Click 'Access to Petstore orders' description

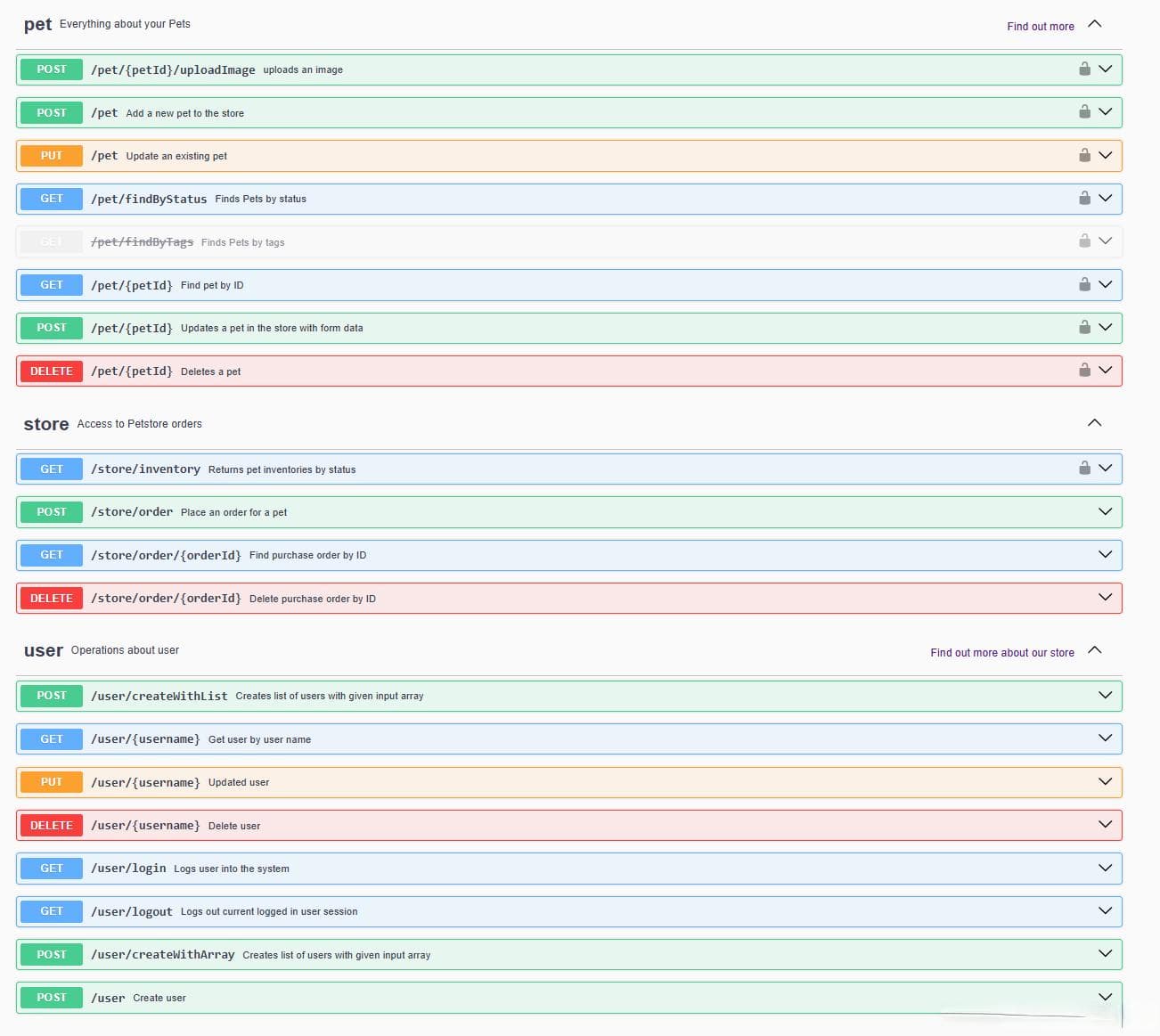pos(140,424)
